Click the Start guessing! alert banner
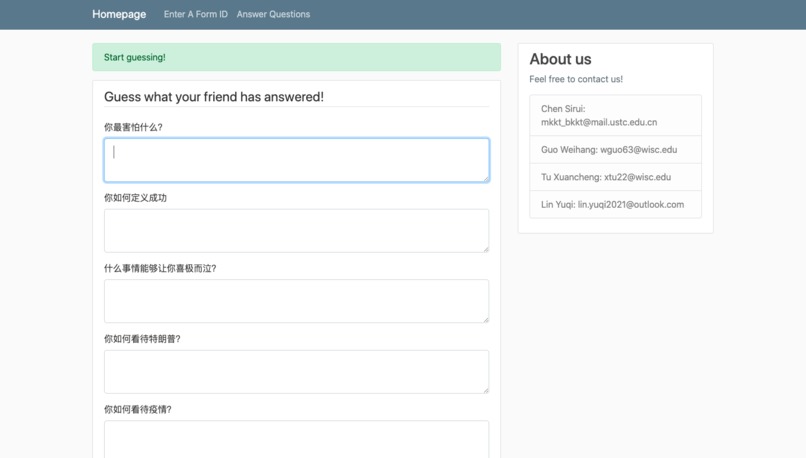806x458 pixels. point(297,57)
